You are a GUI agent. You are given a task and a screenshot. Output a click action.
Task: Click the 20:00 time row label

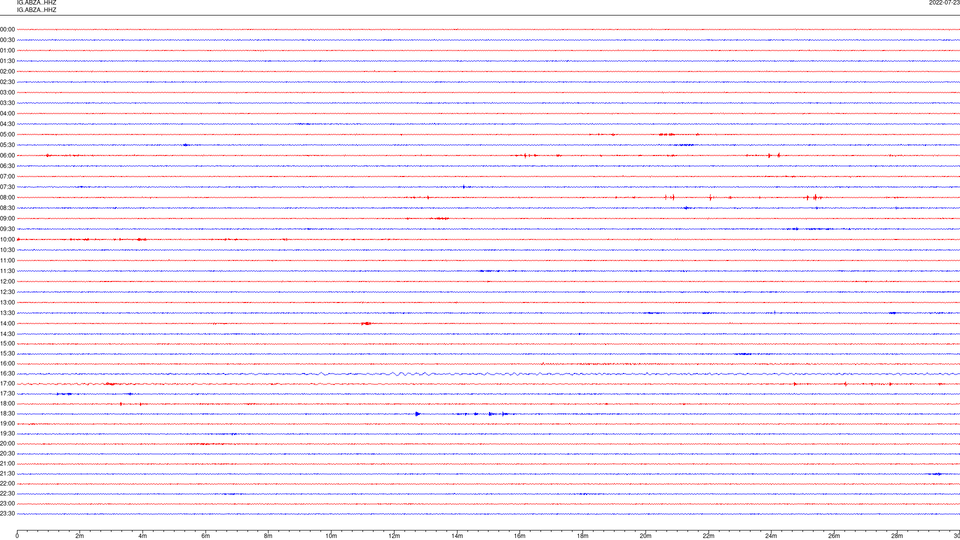7,444
